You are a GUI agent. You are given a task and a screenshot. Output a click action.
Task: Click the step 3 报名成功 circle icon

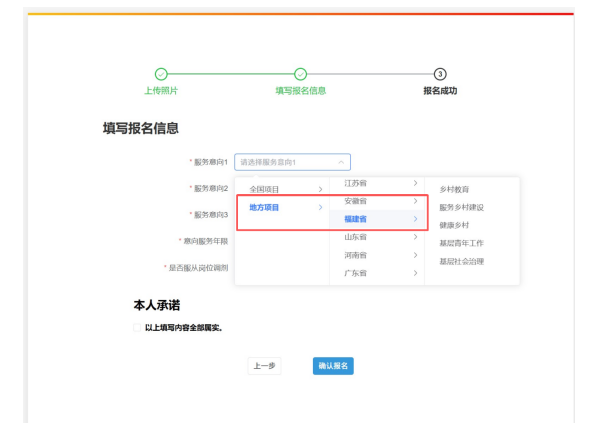point(440,74)
